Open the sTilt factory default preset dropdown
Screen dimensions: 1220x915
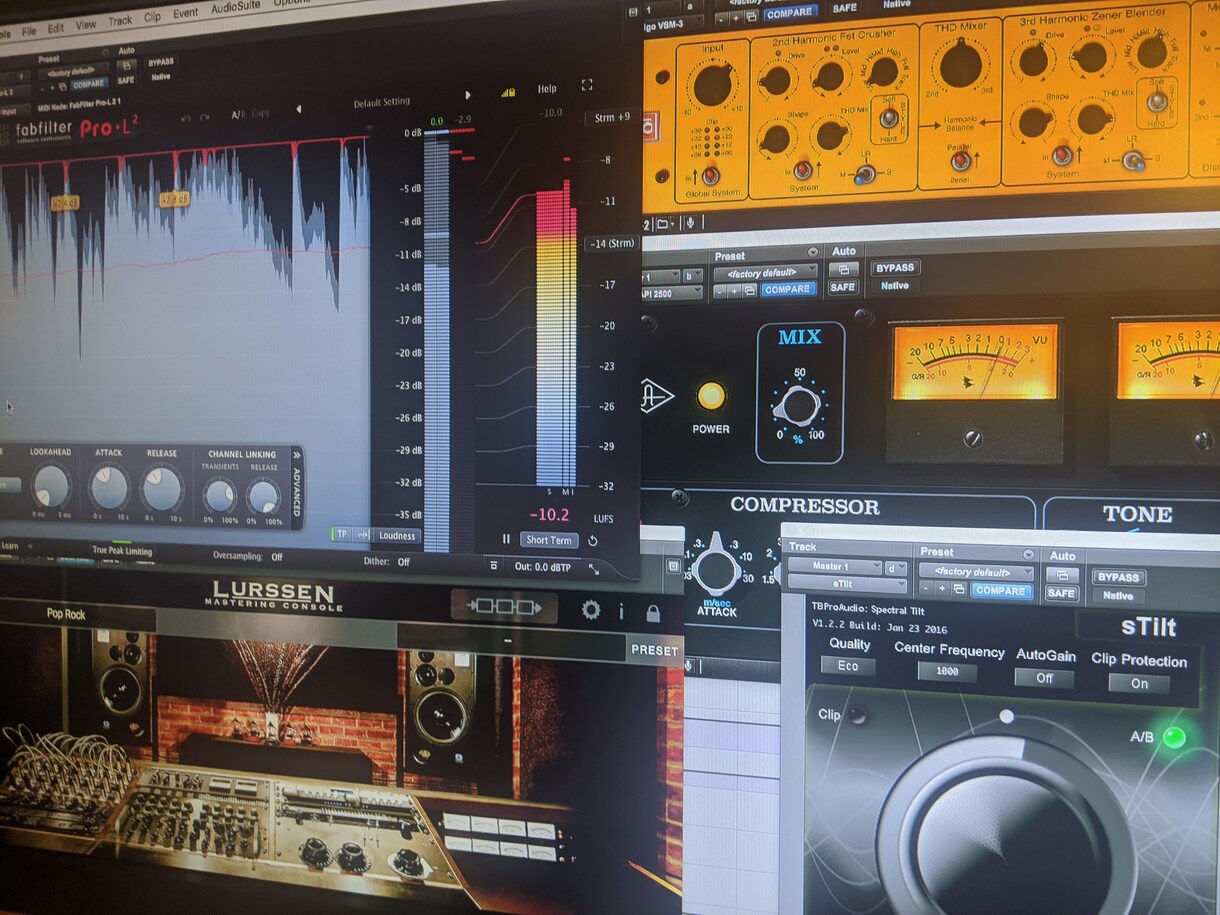[x=976, y=573]
